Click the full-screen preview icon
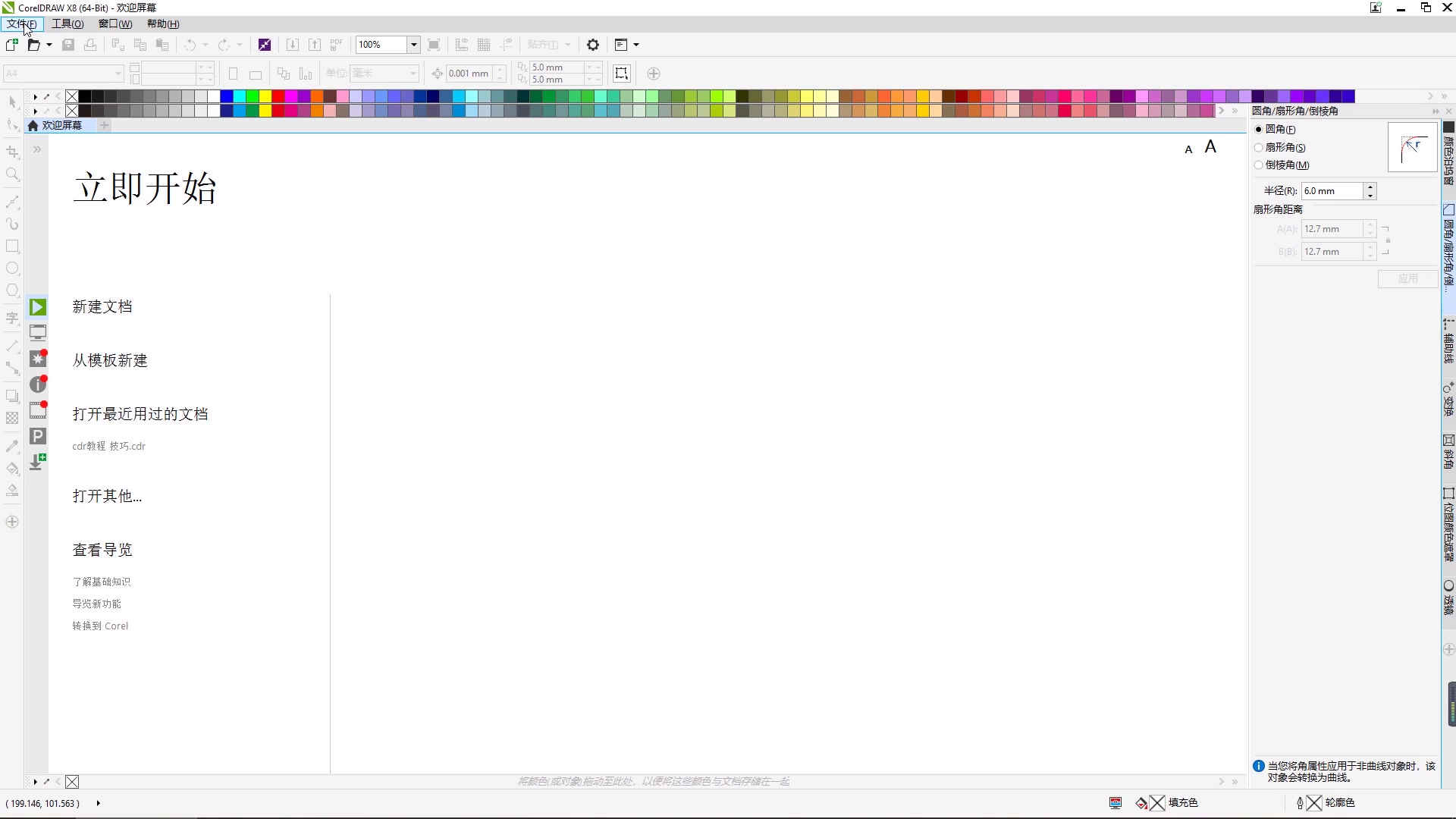The height and width of the screenshot is (819, 1456). [x=434, y=45]
